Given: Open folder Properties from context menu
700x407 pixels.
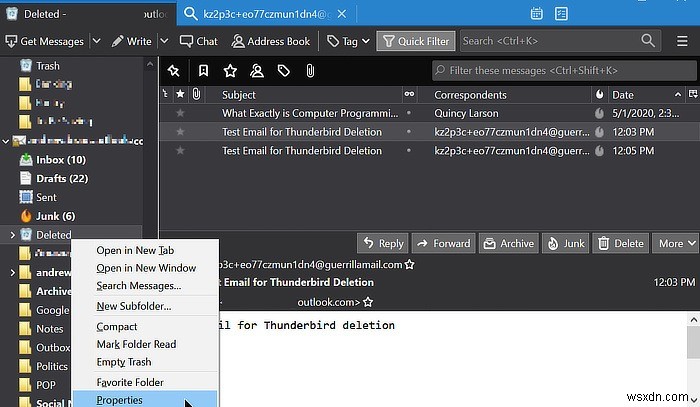Looking at the screenshot, I should tap(145, 400).
